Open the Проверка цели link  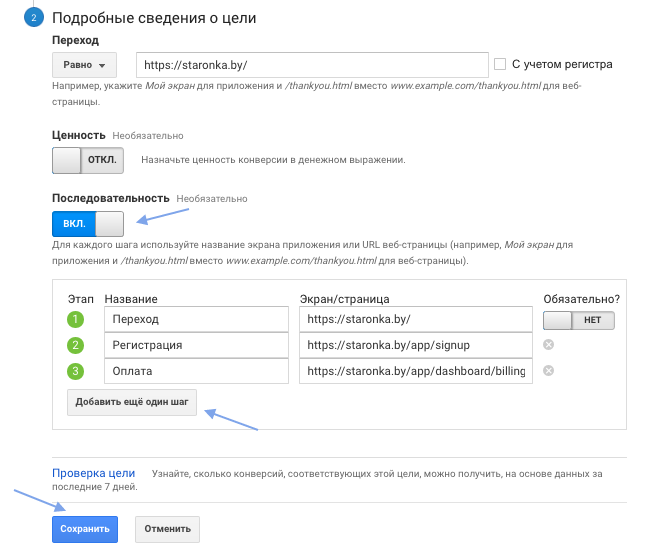(x=93, y=473)
